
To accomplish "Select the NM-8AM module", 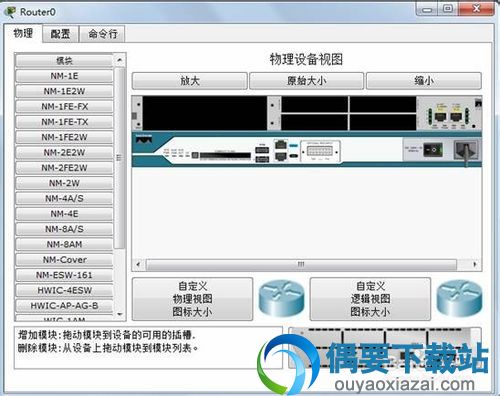I will tap(64, 244).
